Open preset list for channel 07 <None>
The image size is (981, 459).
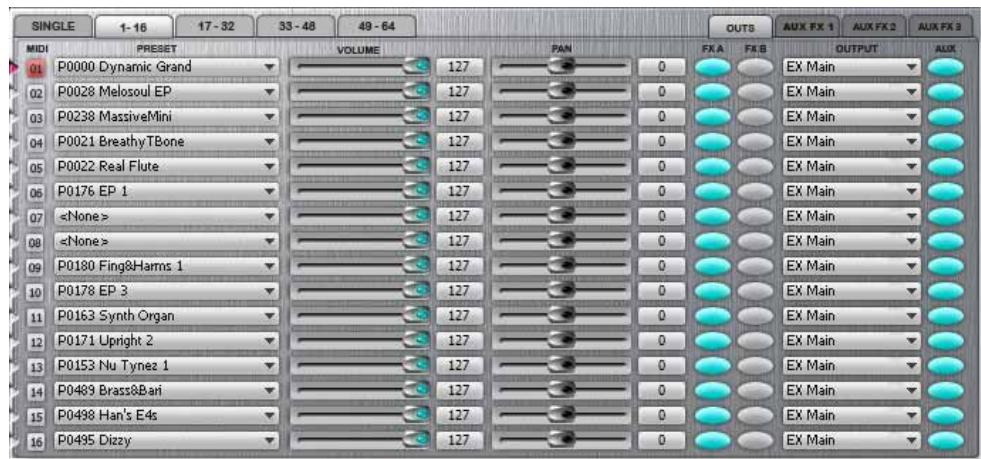tap(166, 216)
